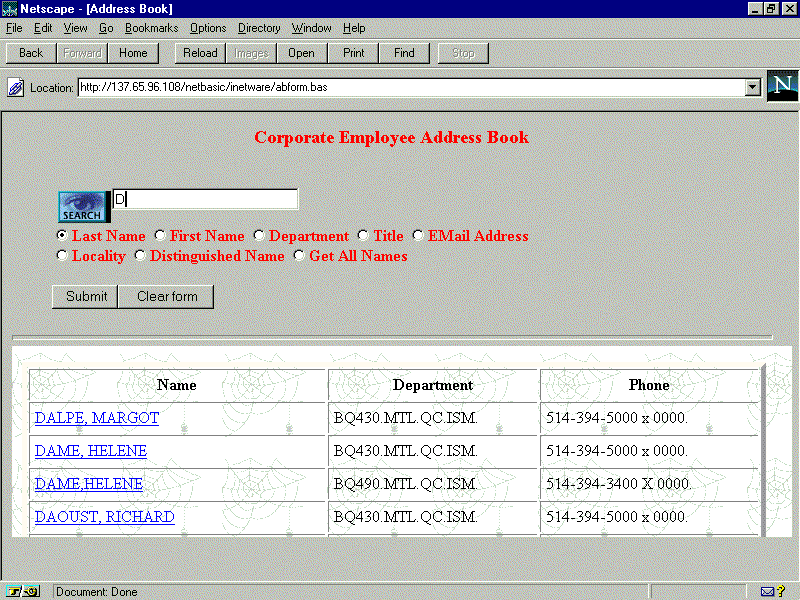This screenshot has height=600, width=800.
Task: Submit the address book search form
Action: [85, 296]
